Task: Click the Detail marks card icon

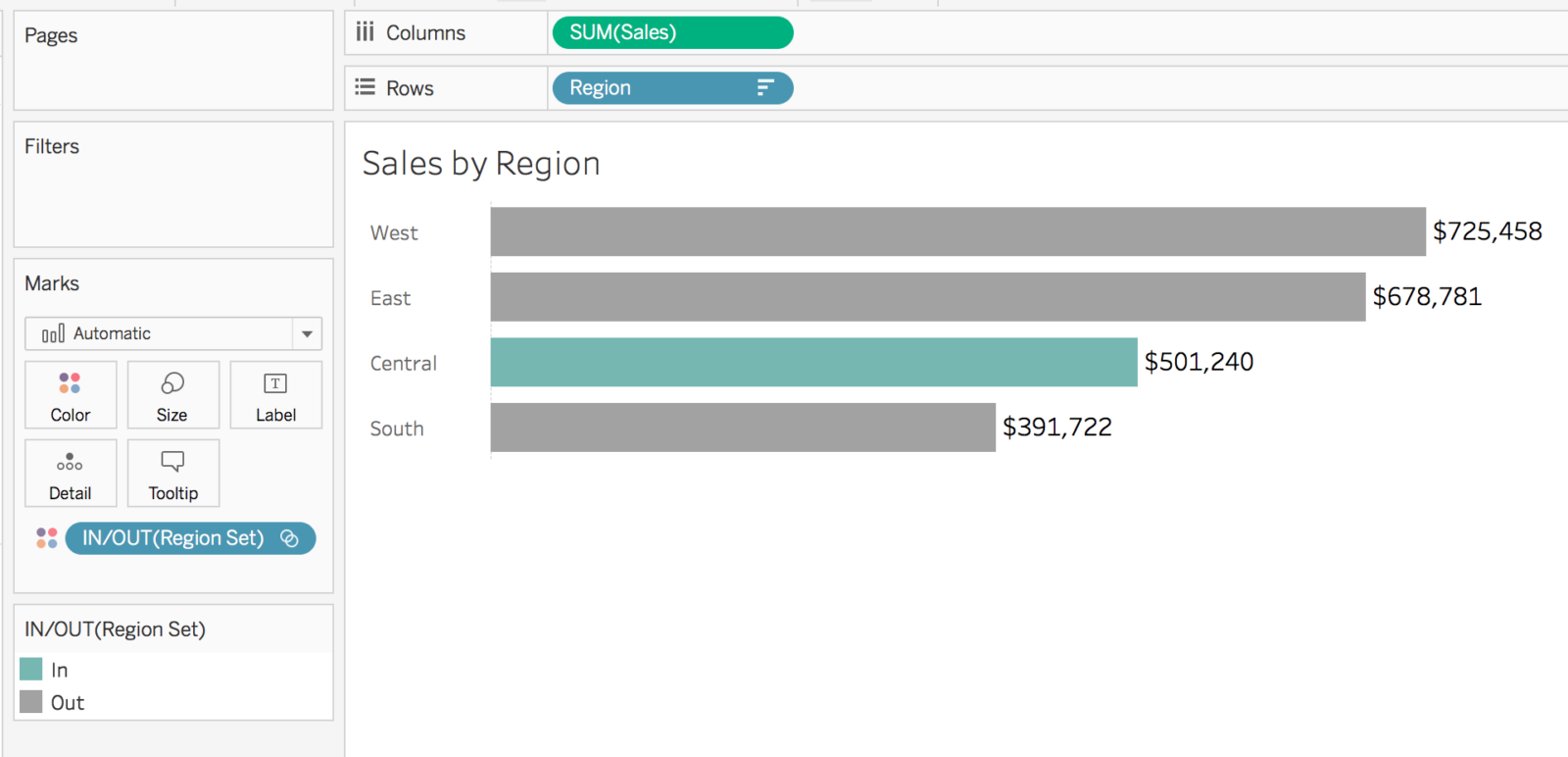Action: (70, 462)
